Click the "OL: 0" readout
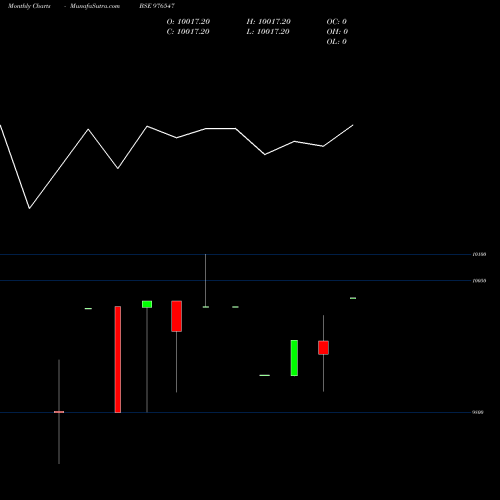Viewport: 500px width, 500px height. (x=336, y=42)
